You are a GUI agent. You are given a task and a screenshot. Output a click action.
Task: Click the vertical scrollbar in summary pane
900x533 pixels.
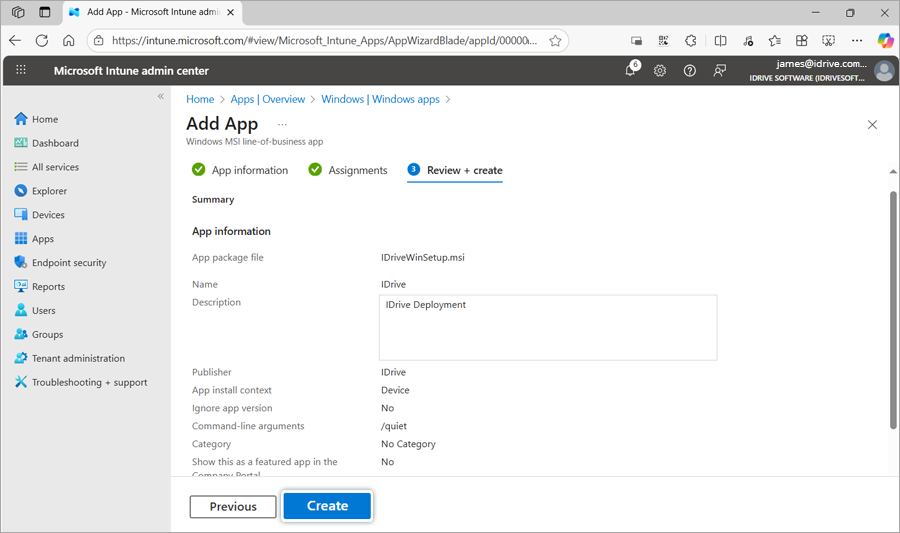[x=893, y=300]
